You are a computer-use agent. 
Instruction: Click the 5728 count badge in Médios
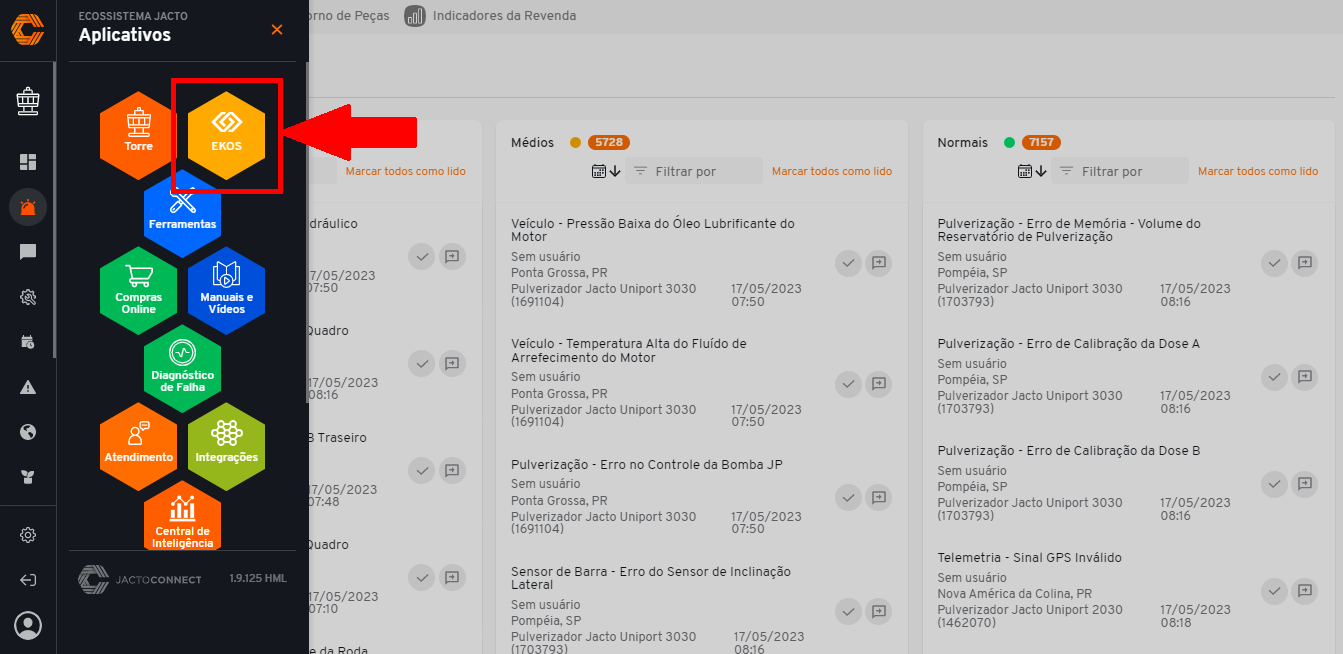pos(609,143)
